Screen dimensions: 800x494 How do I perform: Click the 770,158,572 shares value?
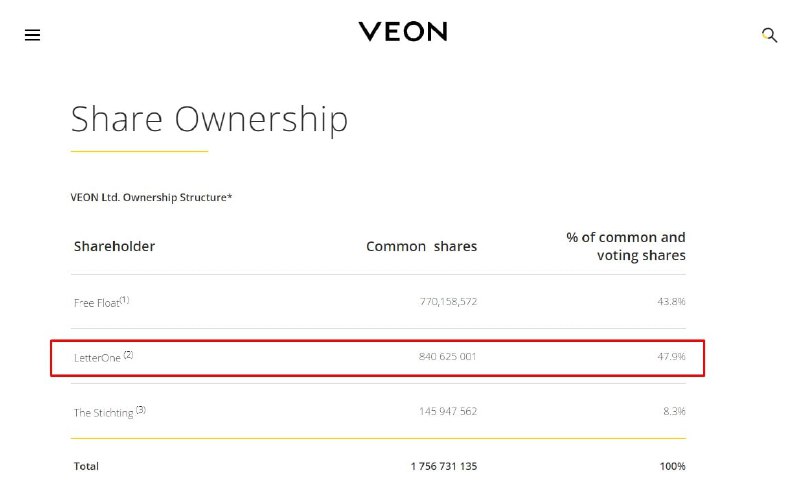coord(448,302)
